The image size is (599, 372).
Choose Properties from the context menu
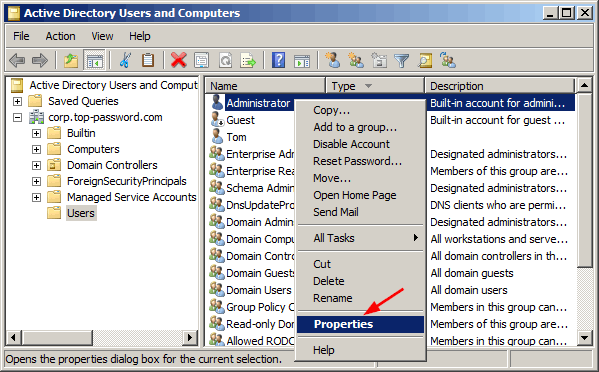pos(360,324)
